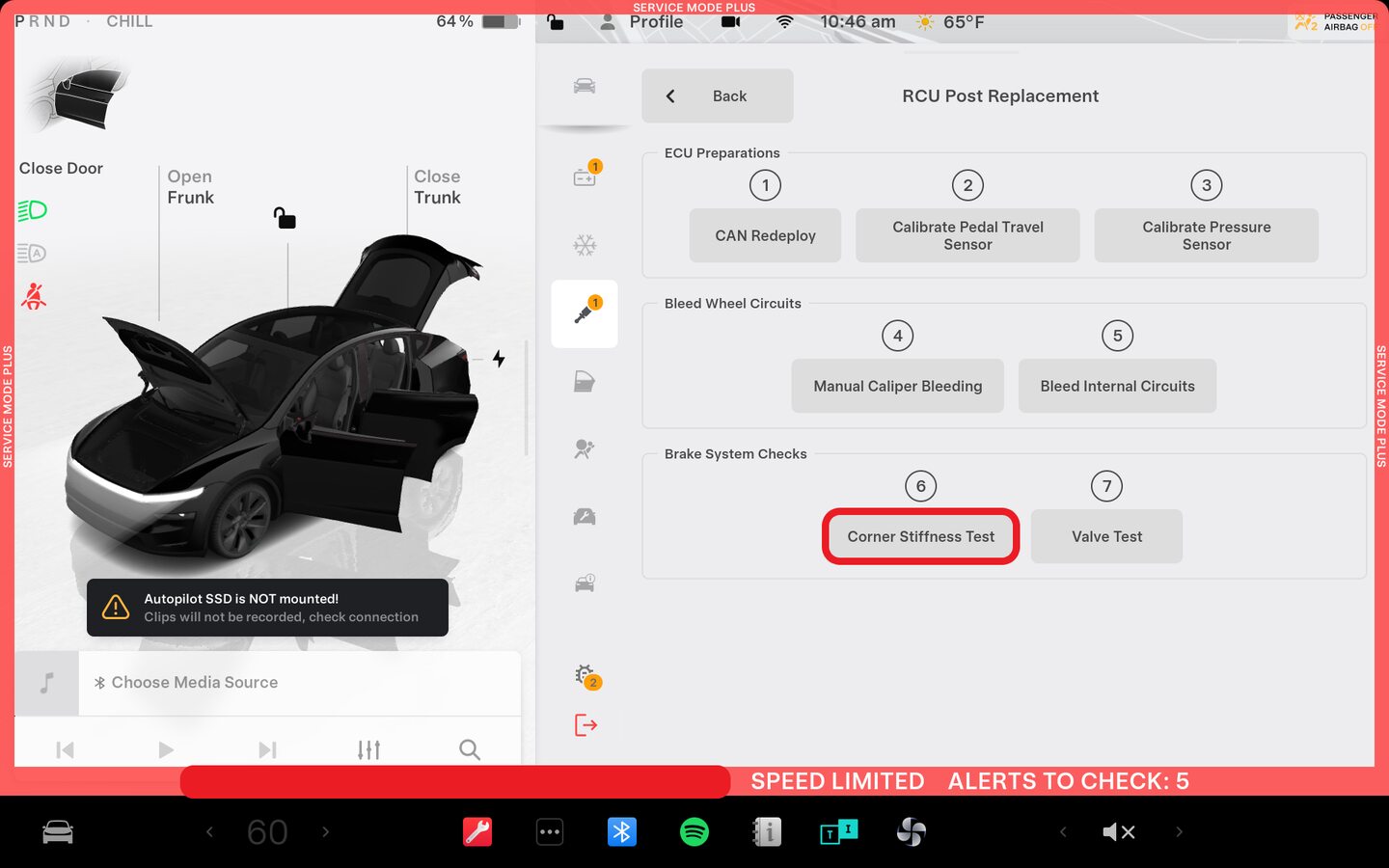This screenshot has width=1389, height=868.
Task: Open the Spotify app in the dock
Action: [694, 831]
